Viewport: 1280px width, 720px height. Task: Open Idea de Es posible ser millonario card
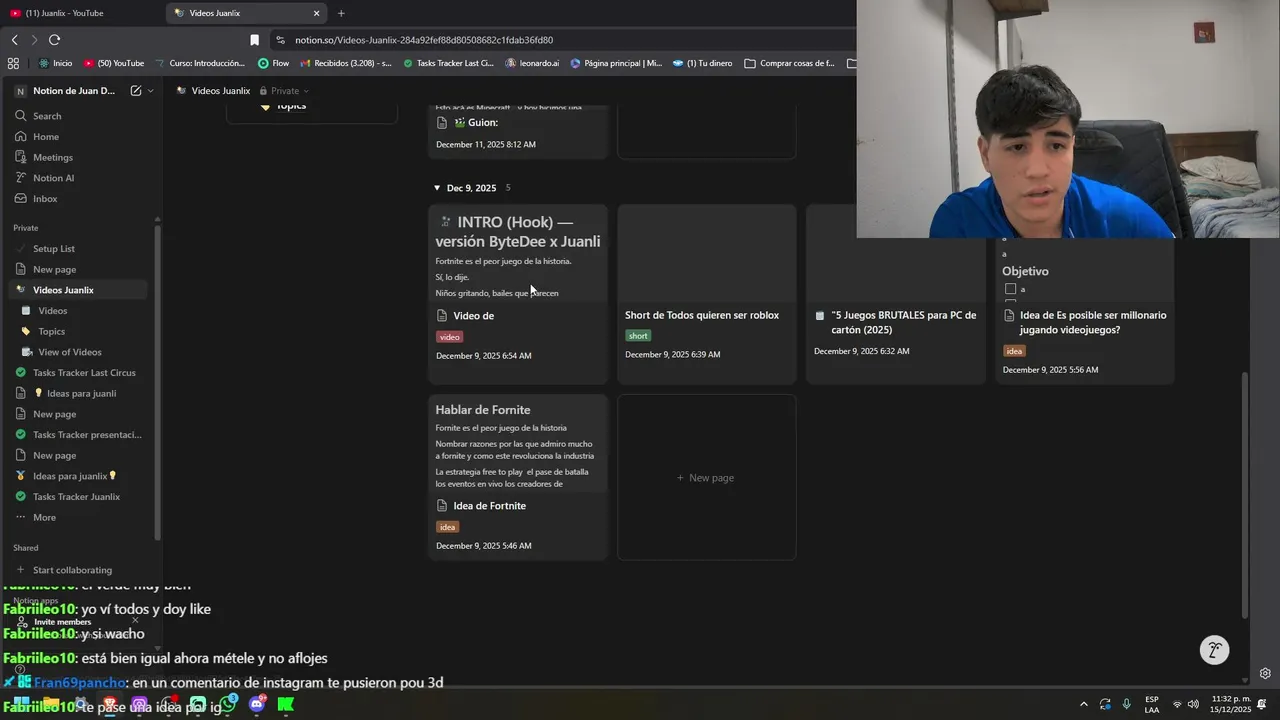[1085, 310]
